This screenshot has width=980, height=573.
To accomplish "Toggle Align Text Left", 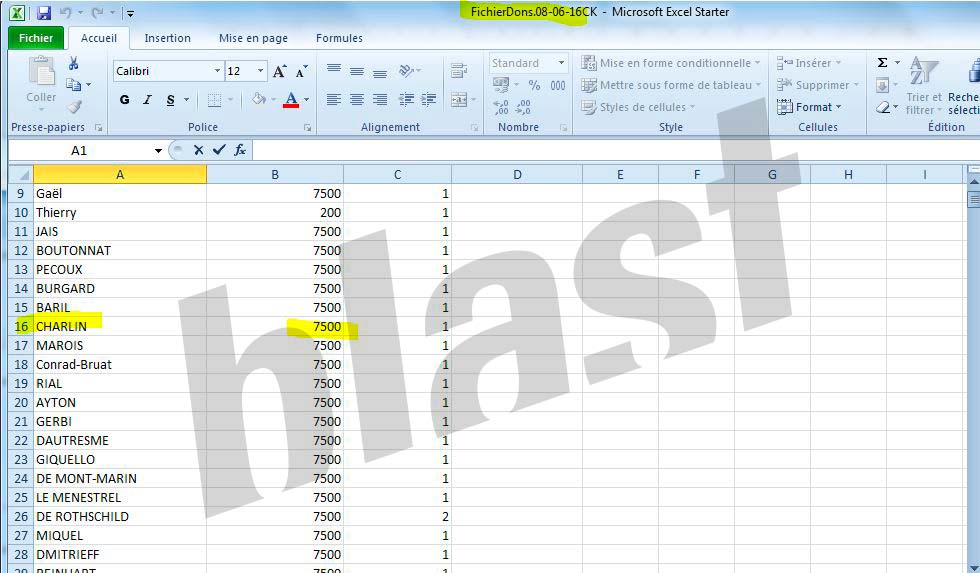I will coord(334,99).
